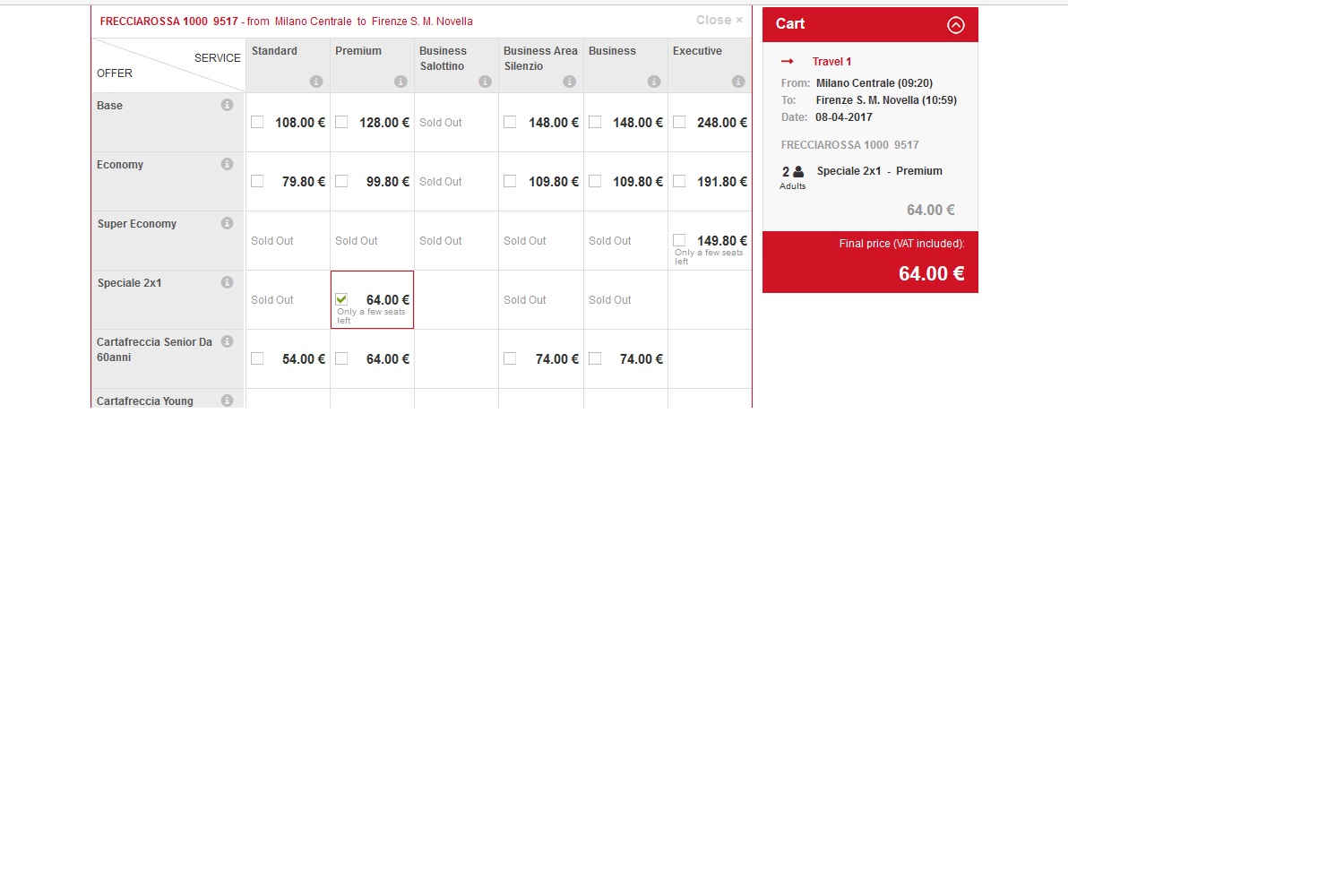Show info for Base offer

point(227,105)
